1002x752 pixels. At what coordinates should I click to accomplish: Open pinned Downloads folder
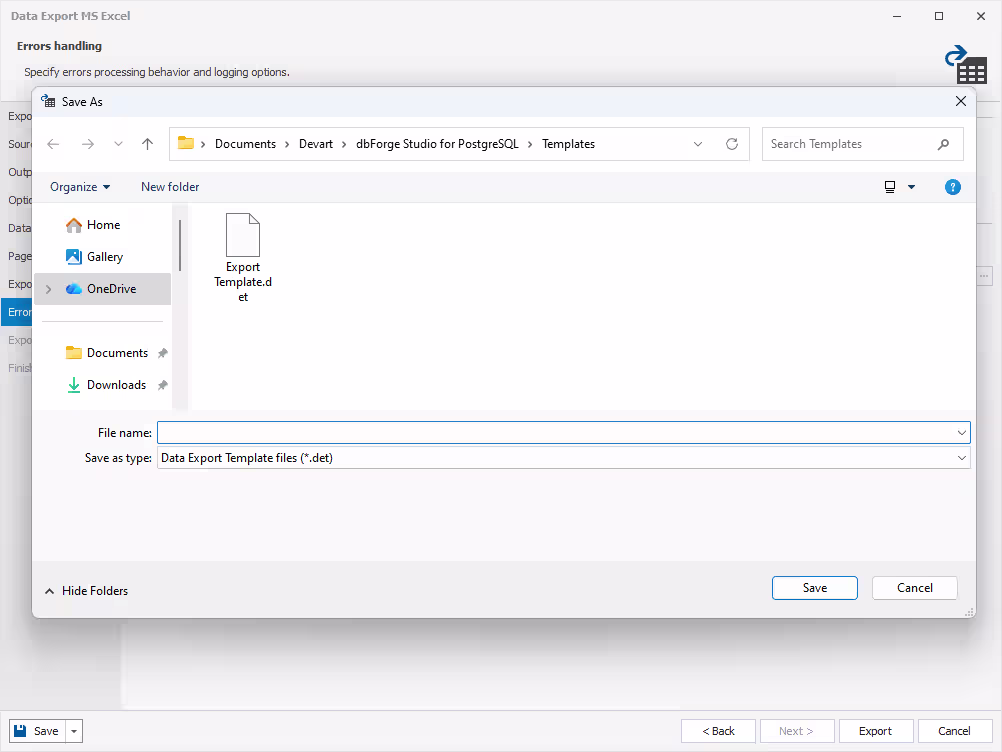point(106,385)
